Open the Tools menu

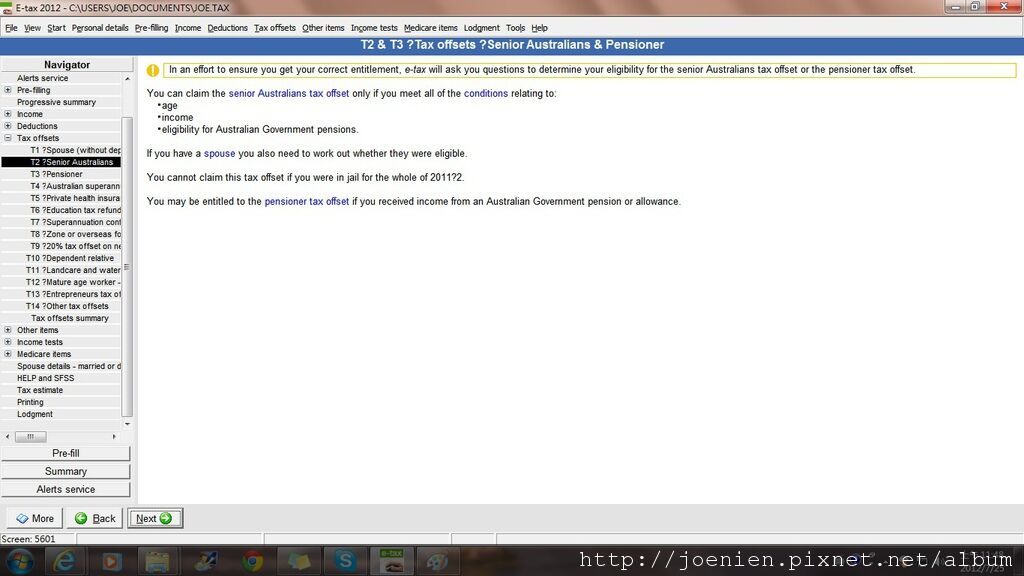point(515,28)
